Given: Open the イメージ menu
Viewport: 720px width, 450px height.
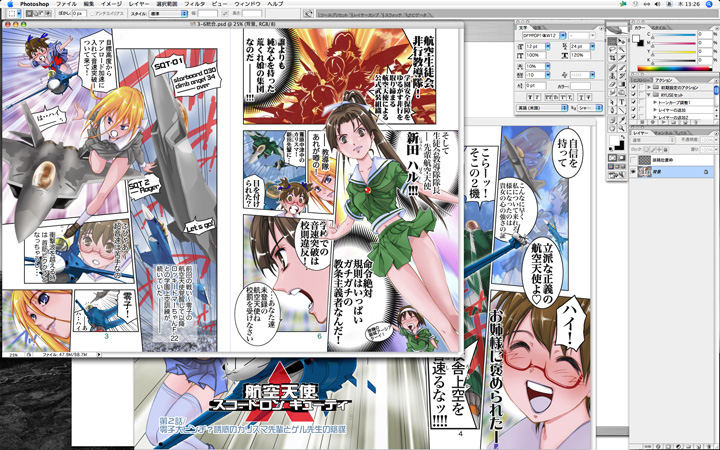Looking at the screenshot, I should (111, 4).
